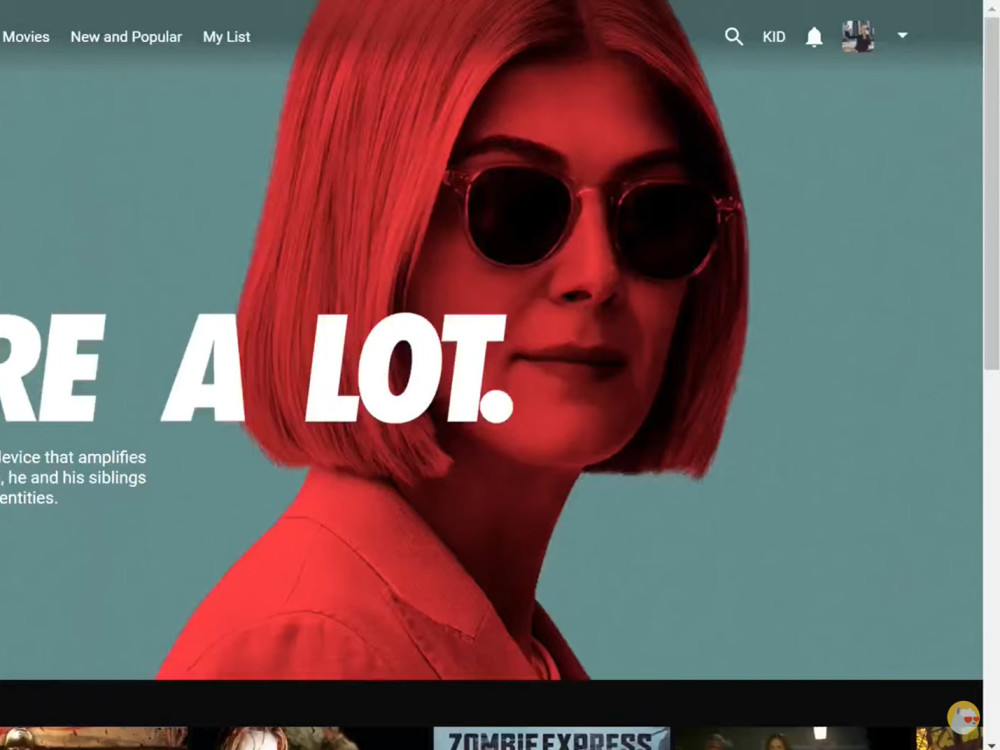Switch to KID profile link

coord(774,37)
